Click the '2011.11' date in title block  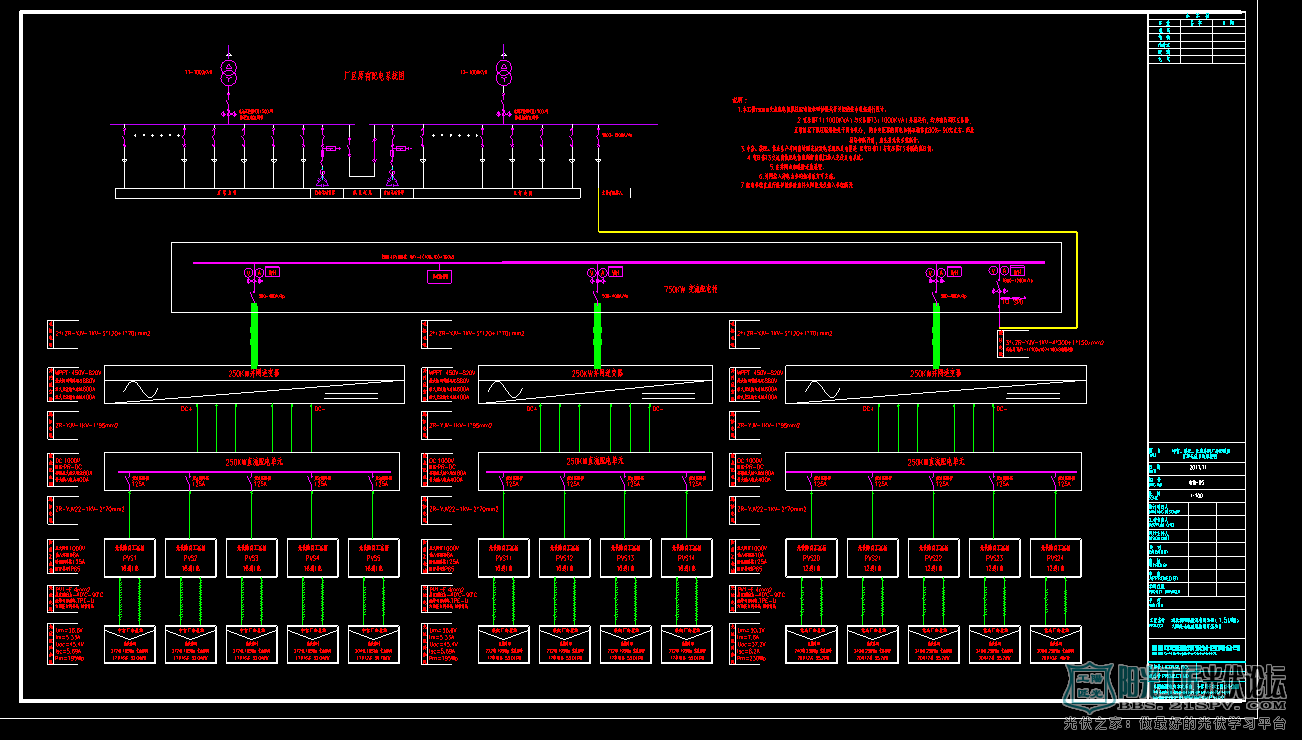pos(1198,466)
